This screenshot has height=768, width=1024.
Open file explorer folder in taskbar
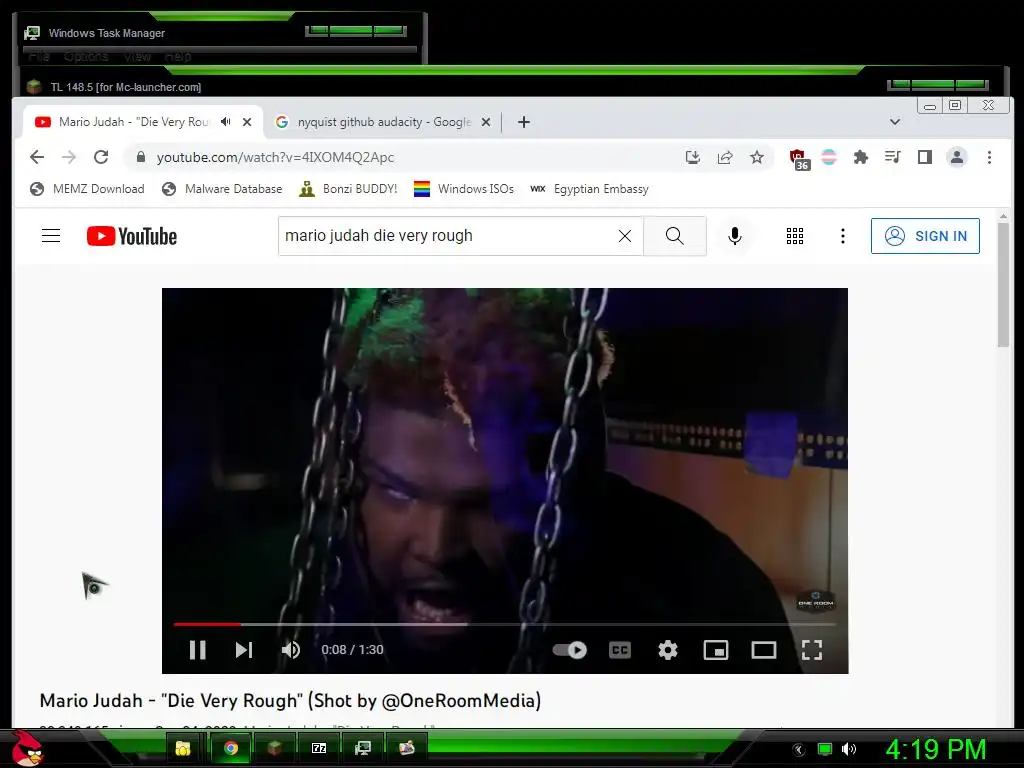[183, 748]
